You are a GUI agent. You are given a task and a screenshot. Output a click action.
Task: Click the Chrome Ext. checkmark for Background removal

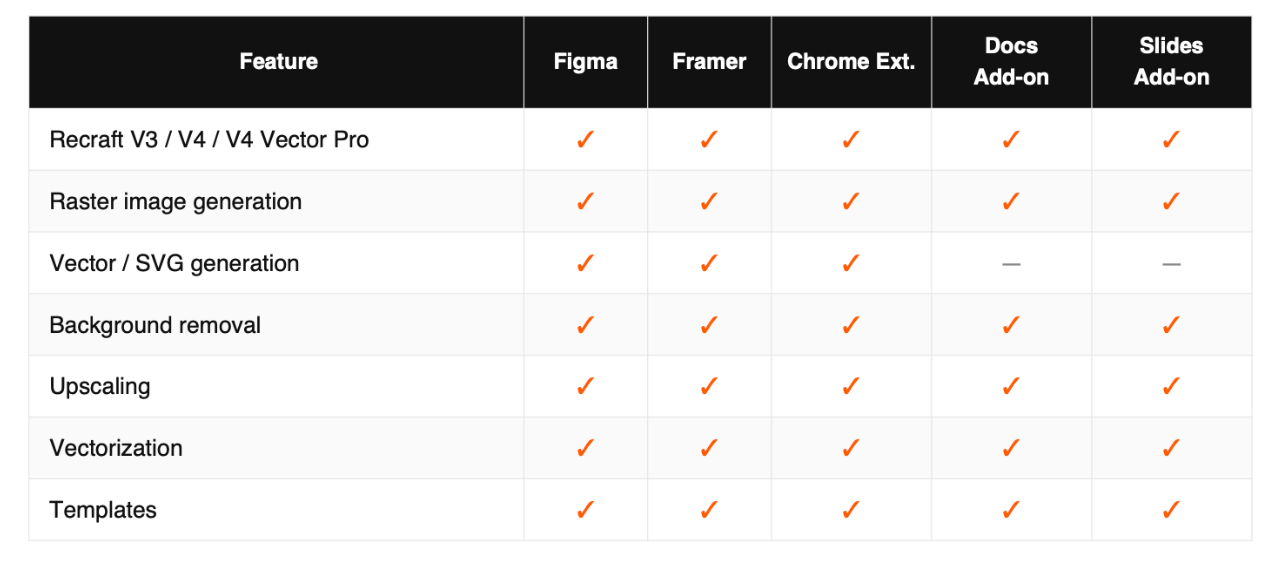(851, 325)
